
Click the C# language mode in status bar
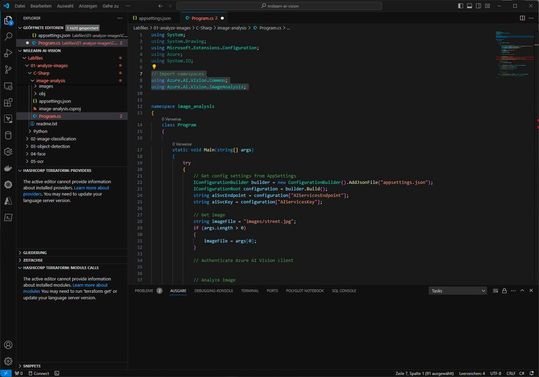[x=521, y=373]
